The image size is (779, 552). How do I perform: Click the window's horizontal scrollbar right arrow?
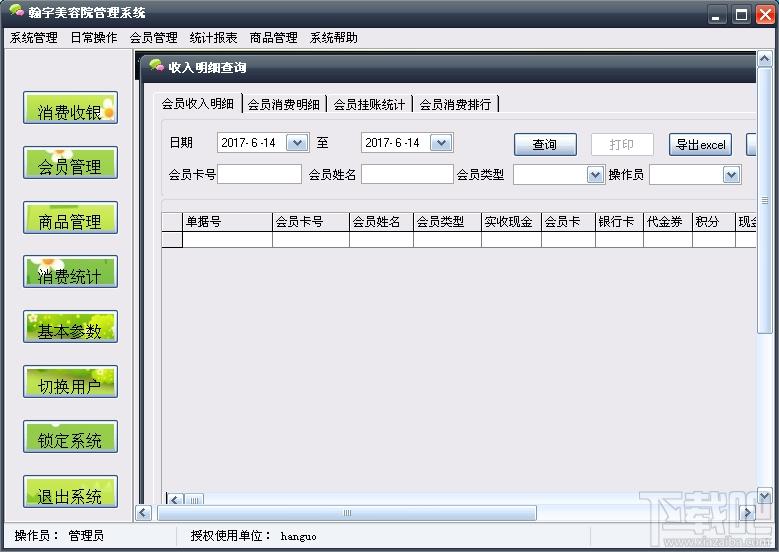pyautogui.click(x=747, y=513)
